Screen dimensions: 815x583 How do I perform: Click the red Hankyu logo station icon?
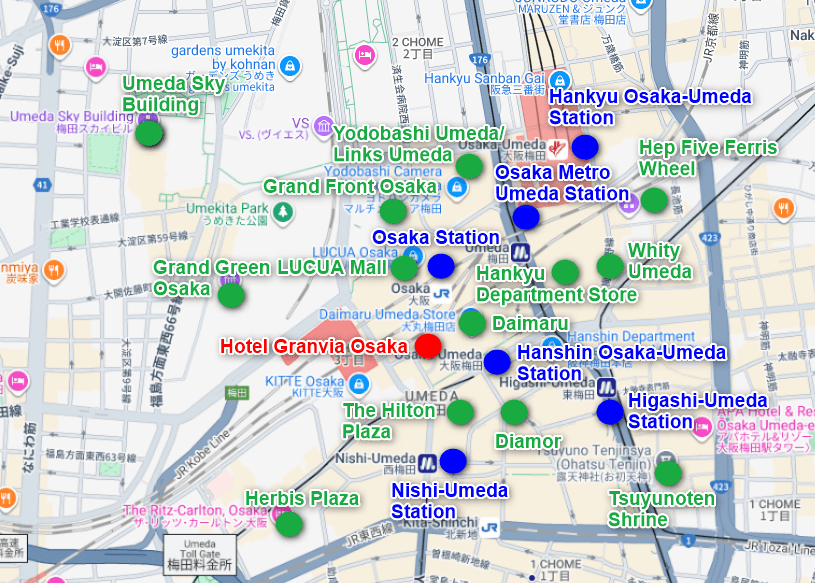[557, 149]
